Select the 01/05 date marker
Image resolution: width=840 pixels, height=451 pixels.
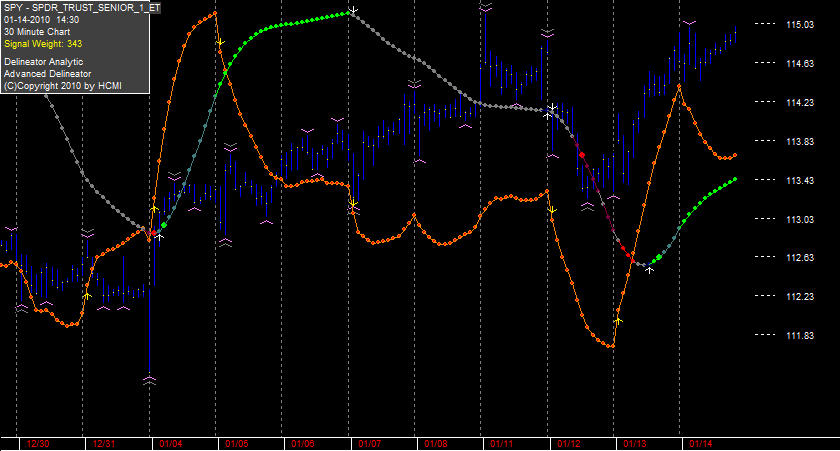pos(237,444)
